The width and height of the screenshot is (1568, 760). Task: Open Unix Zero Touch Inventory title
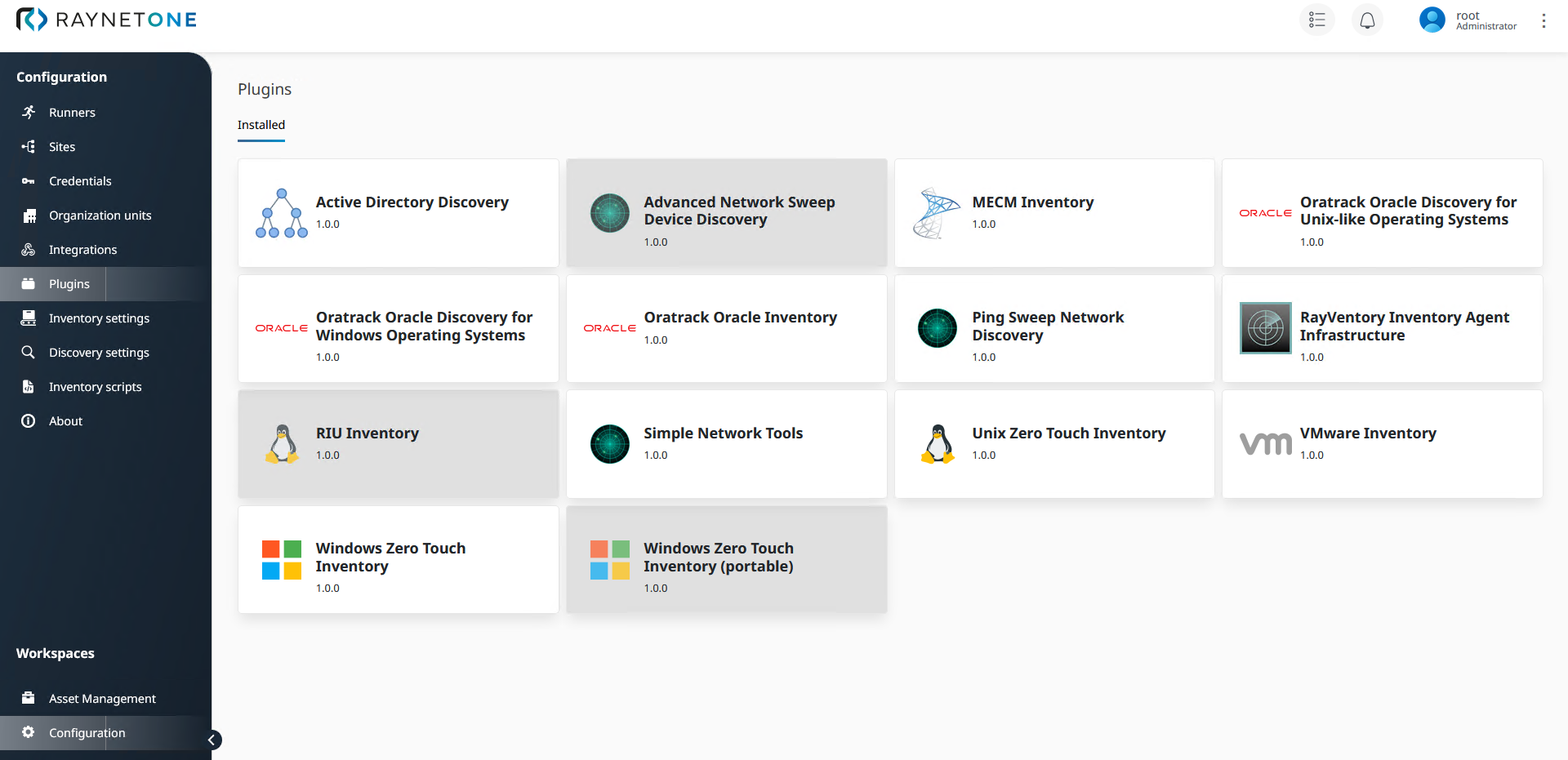(1068, 433)
